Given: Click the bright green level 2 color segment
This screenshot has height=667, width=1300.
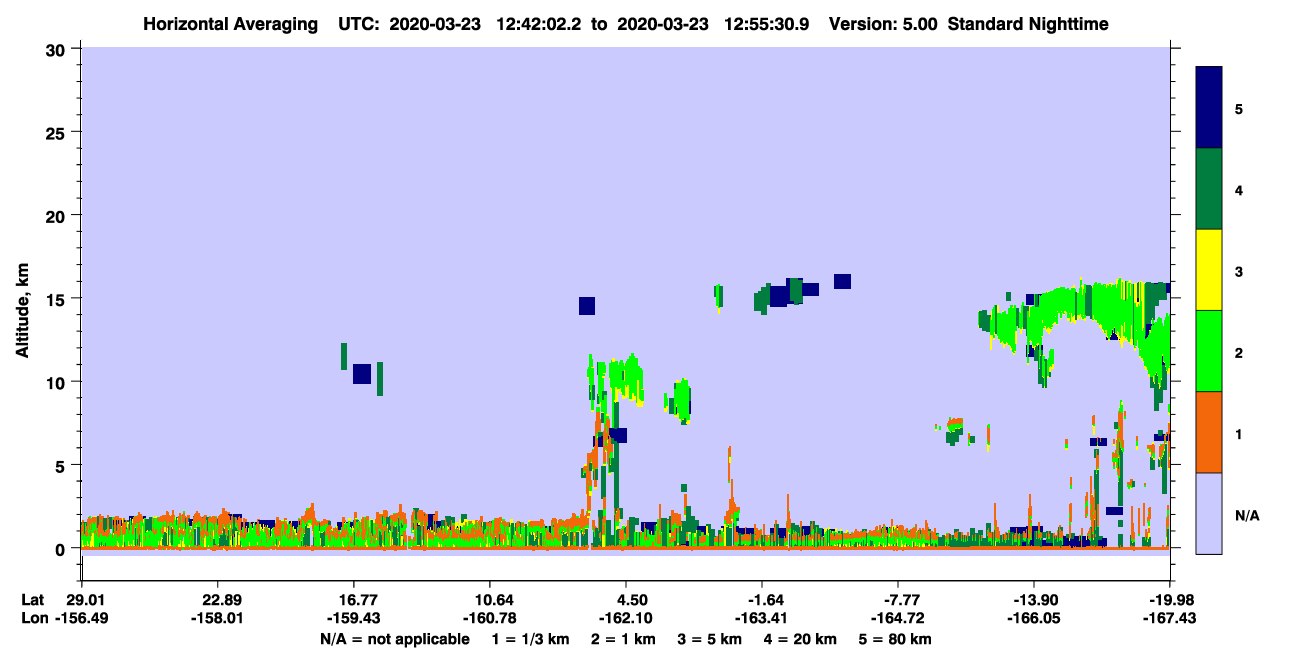Looking at the screenshot, I should (x=1209, y=351).
